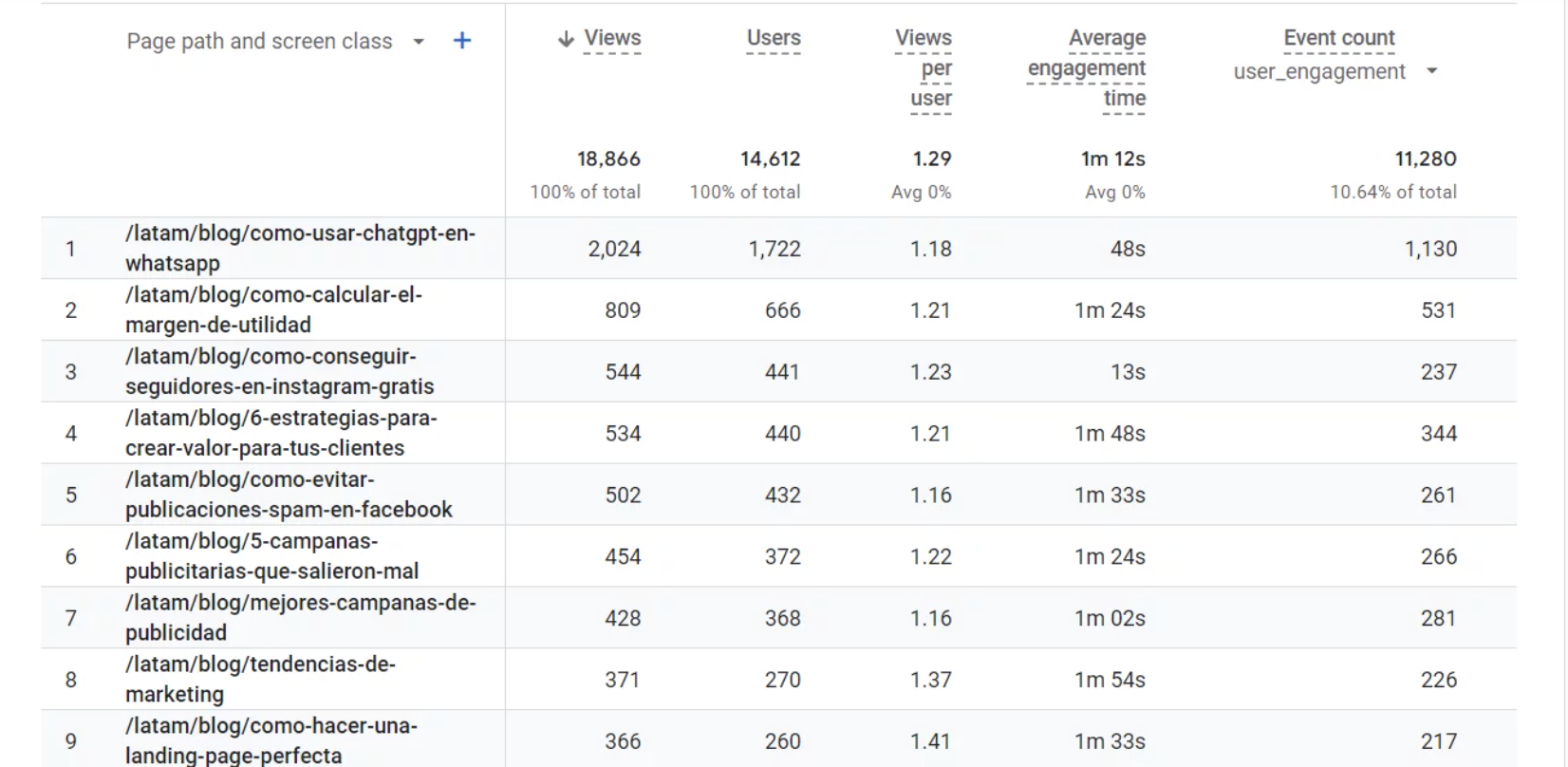Click the como-conseguir-seguidores-en-instagram-gratis path
Viewport: 1568px width, 767px height.
(x=279, y=371)
